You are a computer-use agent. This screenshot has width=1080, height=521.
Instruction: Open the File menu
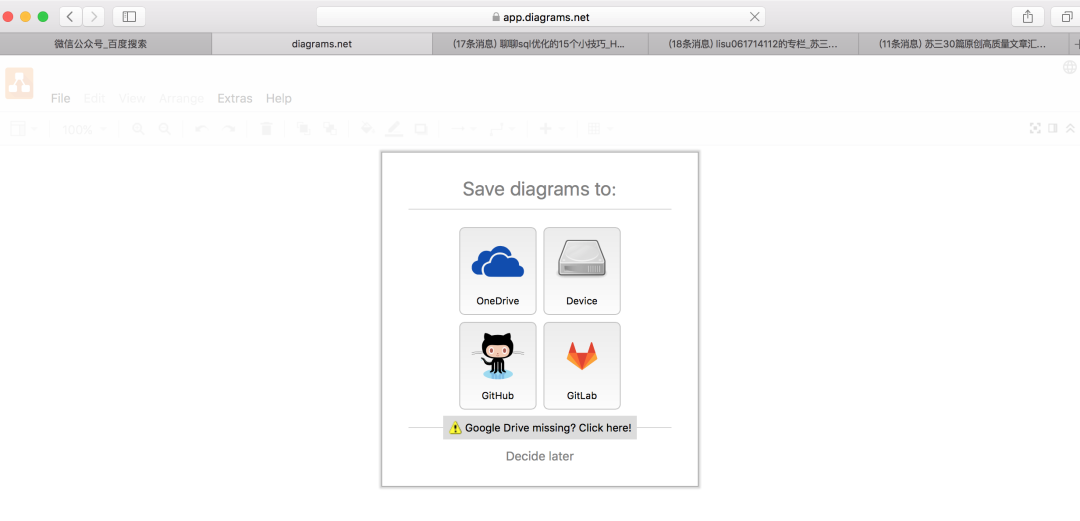(x=60, y=98)
